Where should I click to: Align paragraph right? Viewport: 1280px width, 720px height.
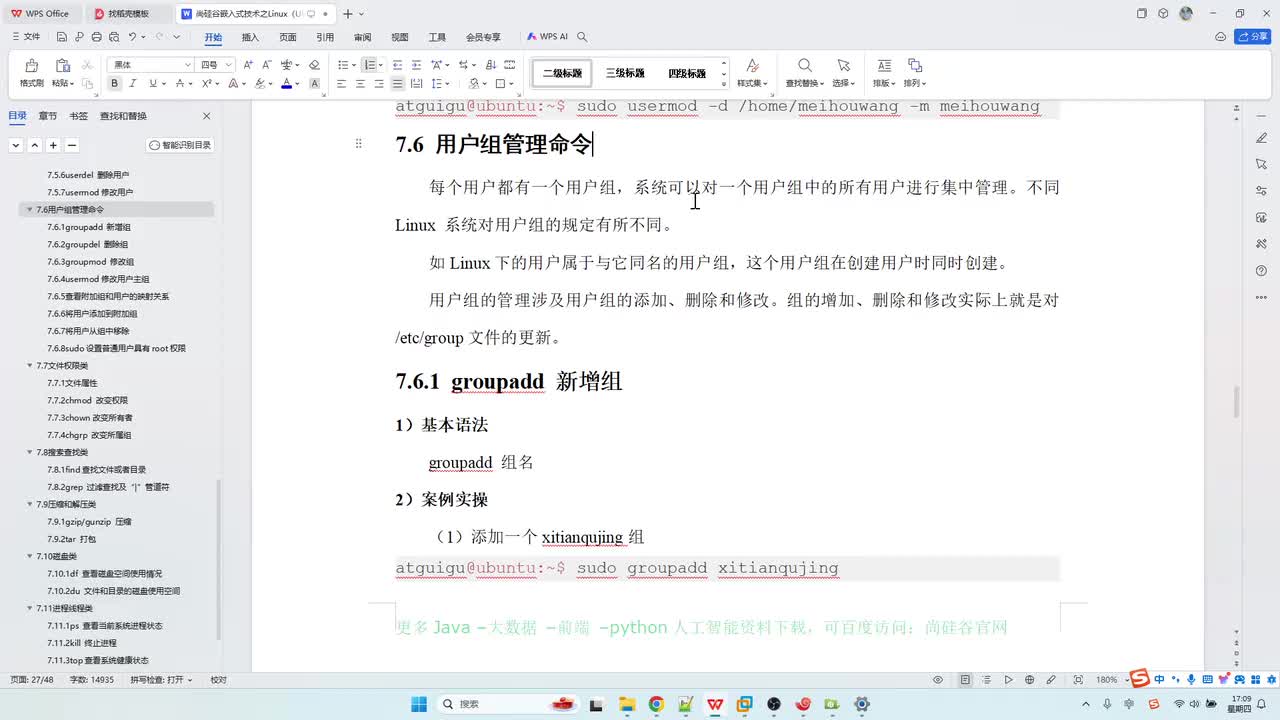[379, 84]
